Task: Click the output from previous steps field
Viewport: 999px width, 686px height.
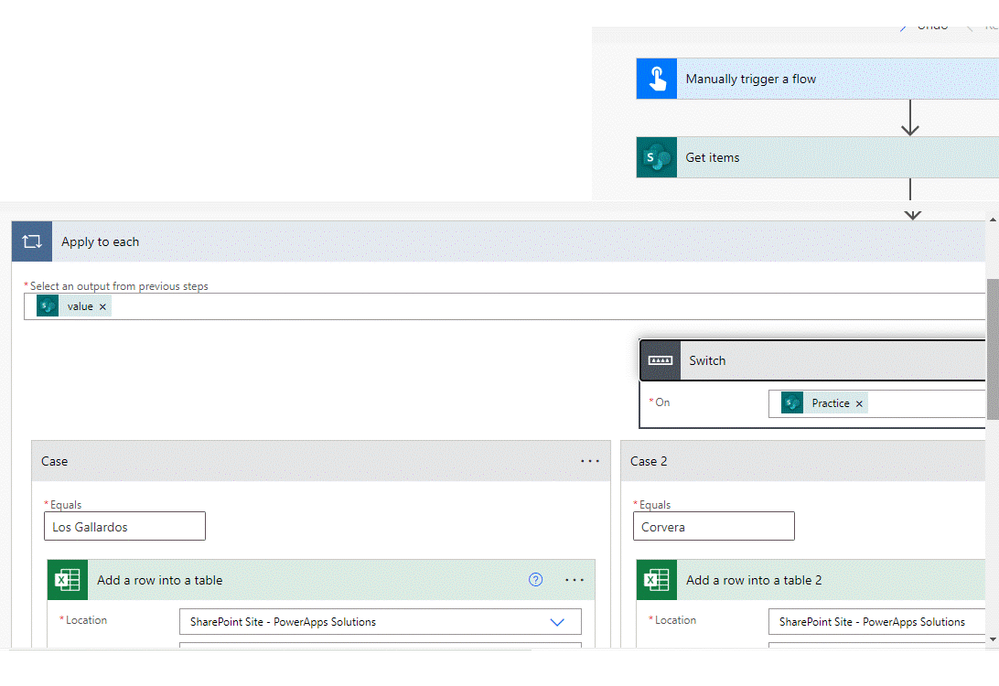Action: [x=505, y=306]
